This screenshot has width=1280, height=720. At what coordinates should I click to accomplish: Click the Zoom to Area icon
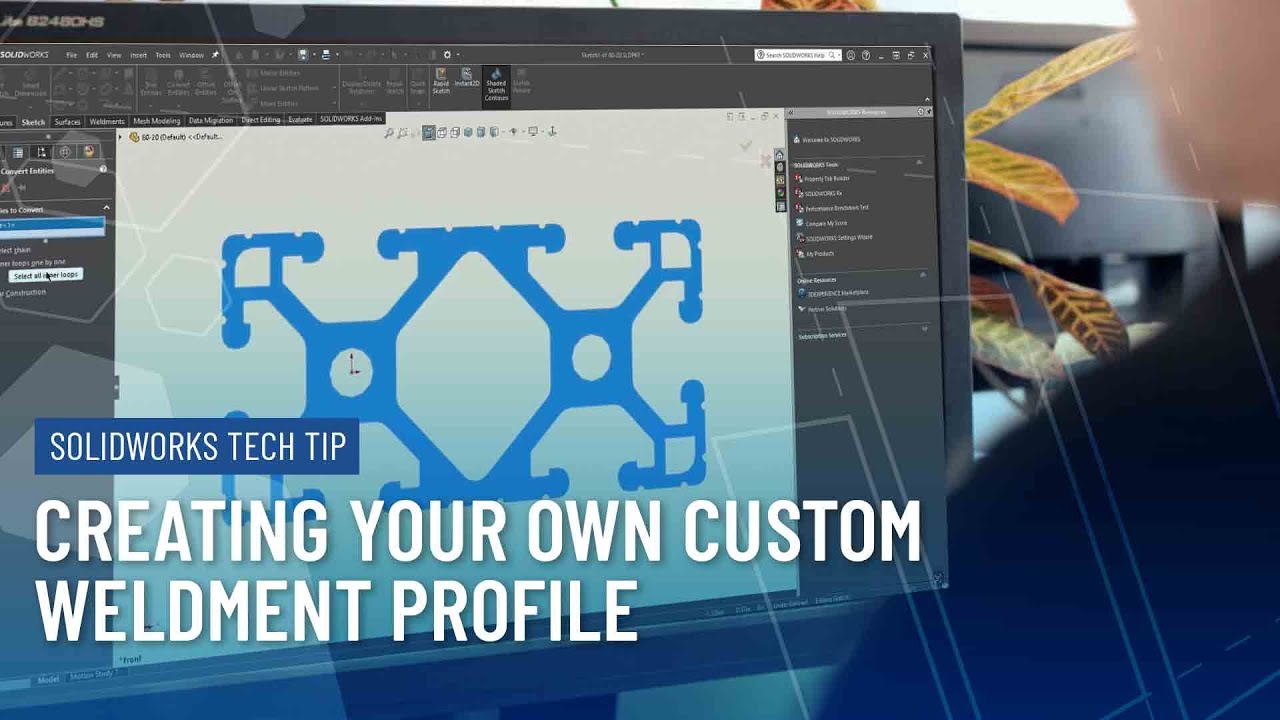(402, 132)
